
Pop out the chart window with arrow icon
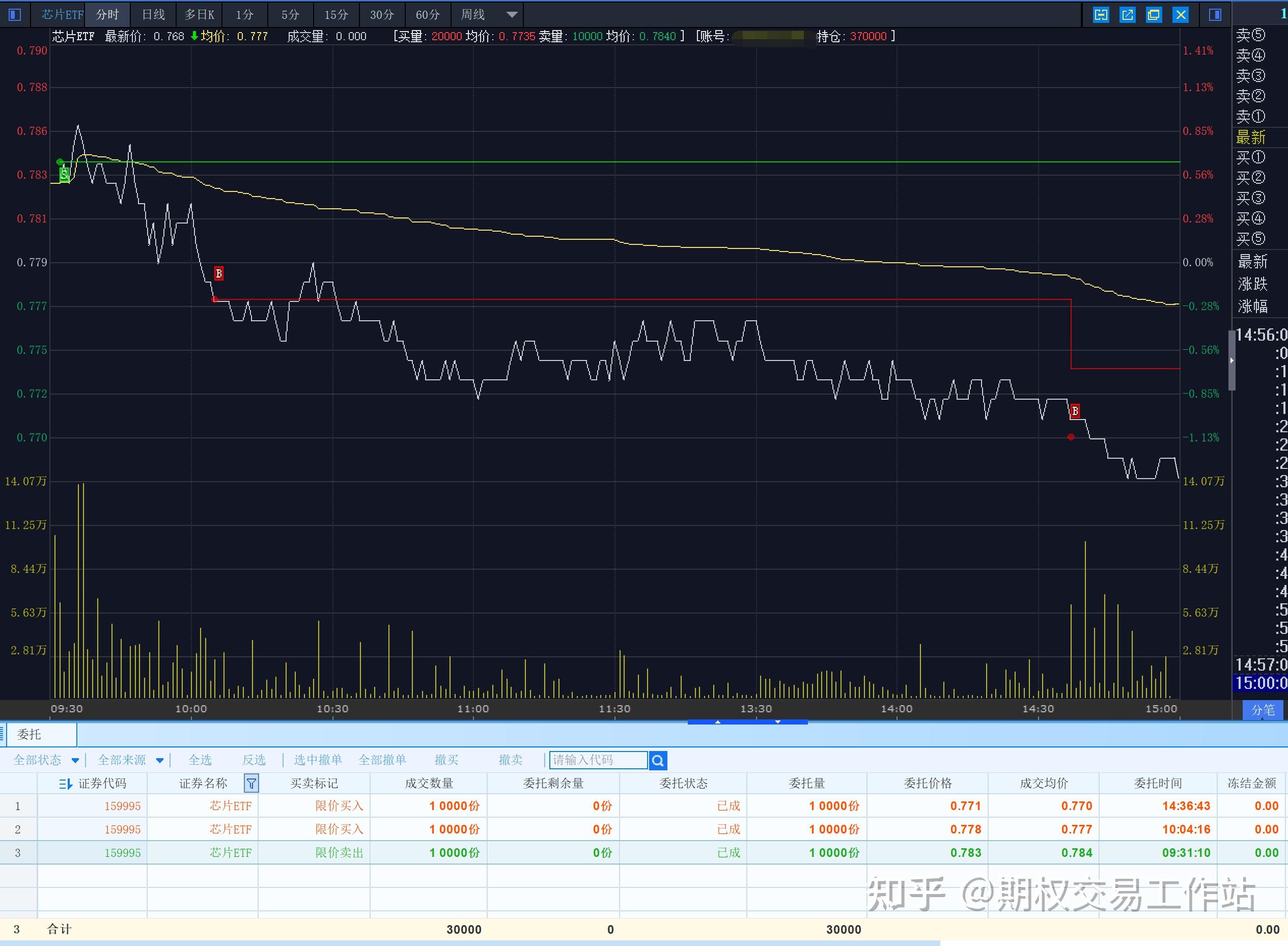pyautogui.click(x=1127, y=15)
